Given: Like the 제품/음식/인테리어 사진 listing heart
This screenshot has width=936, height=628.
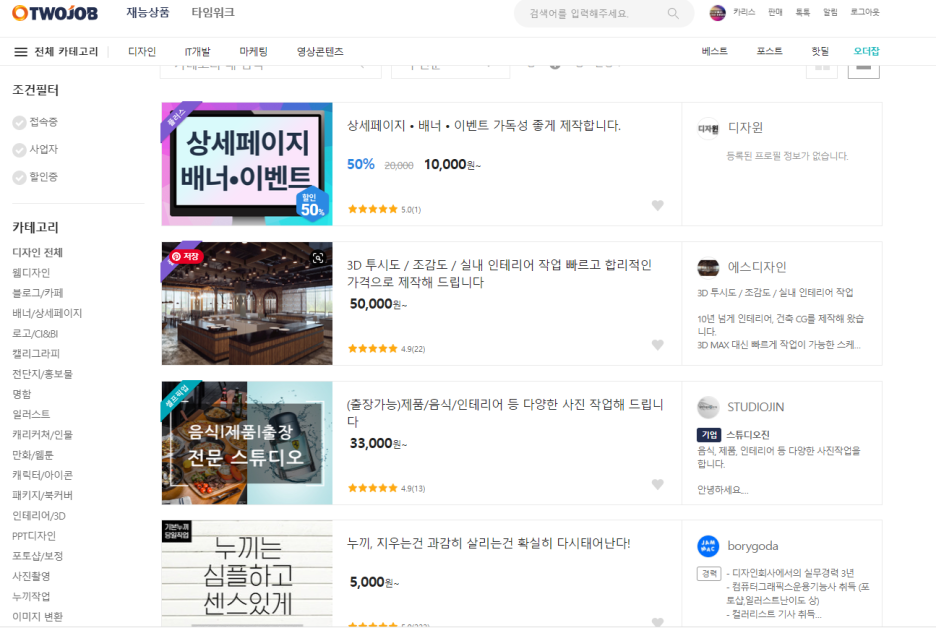Looking at the screenshot, I should (657, 484).
